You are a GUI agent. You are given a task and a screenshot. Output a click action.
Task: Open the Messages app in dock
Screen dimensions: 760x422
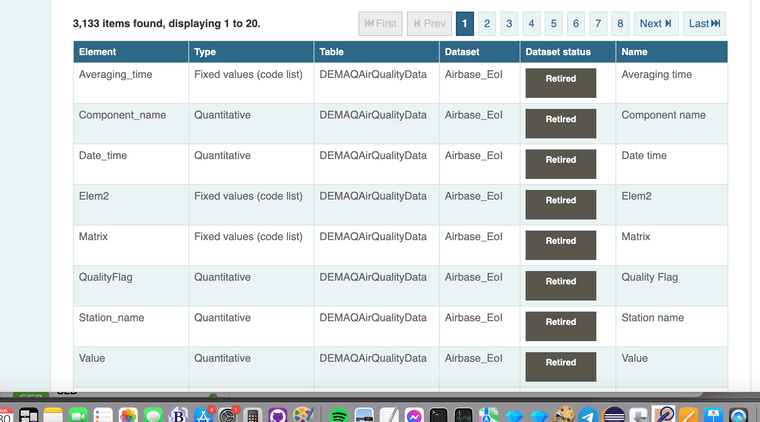tap(153, 415)
